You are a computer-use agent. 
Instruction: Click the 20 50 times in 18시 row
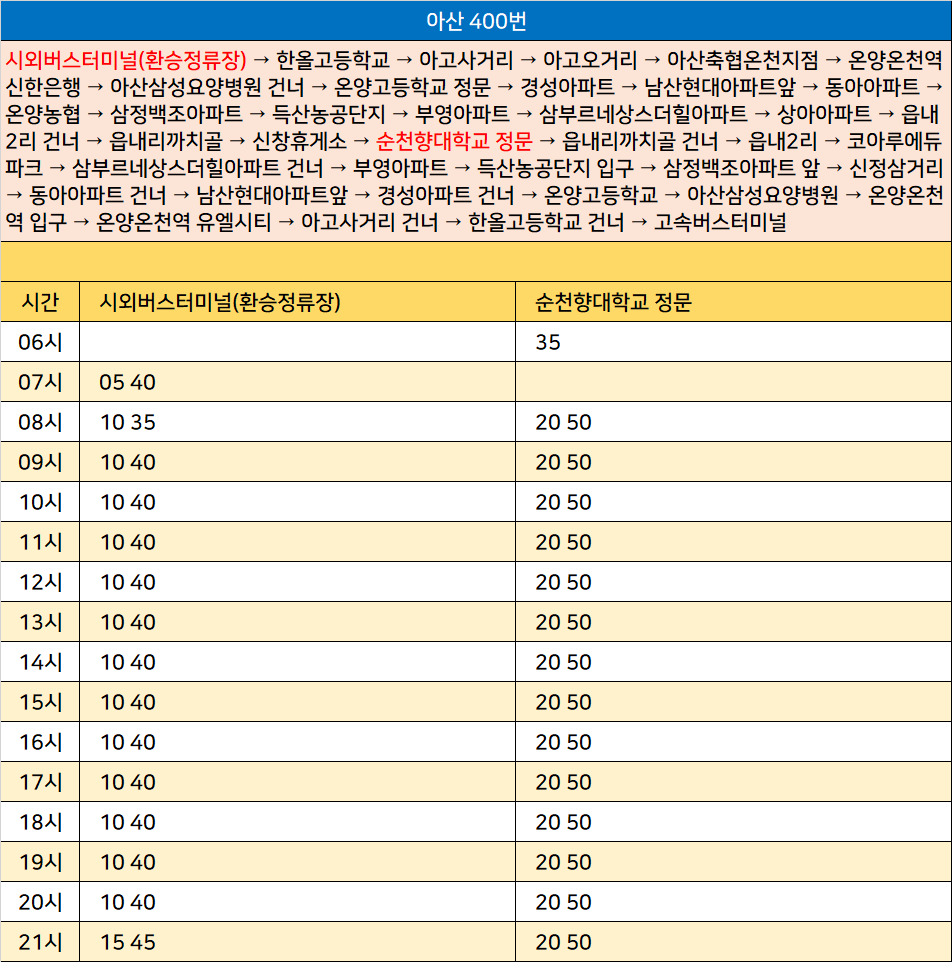pos(563,822)
